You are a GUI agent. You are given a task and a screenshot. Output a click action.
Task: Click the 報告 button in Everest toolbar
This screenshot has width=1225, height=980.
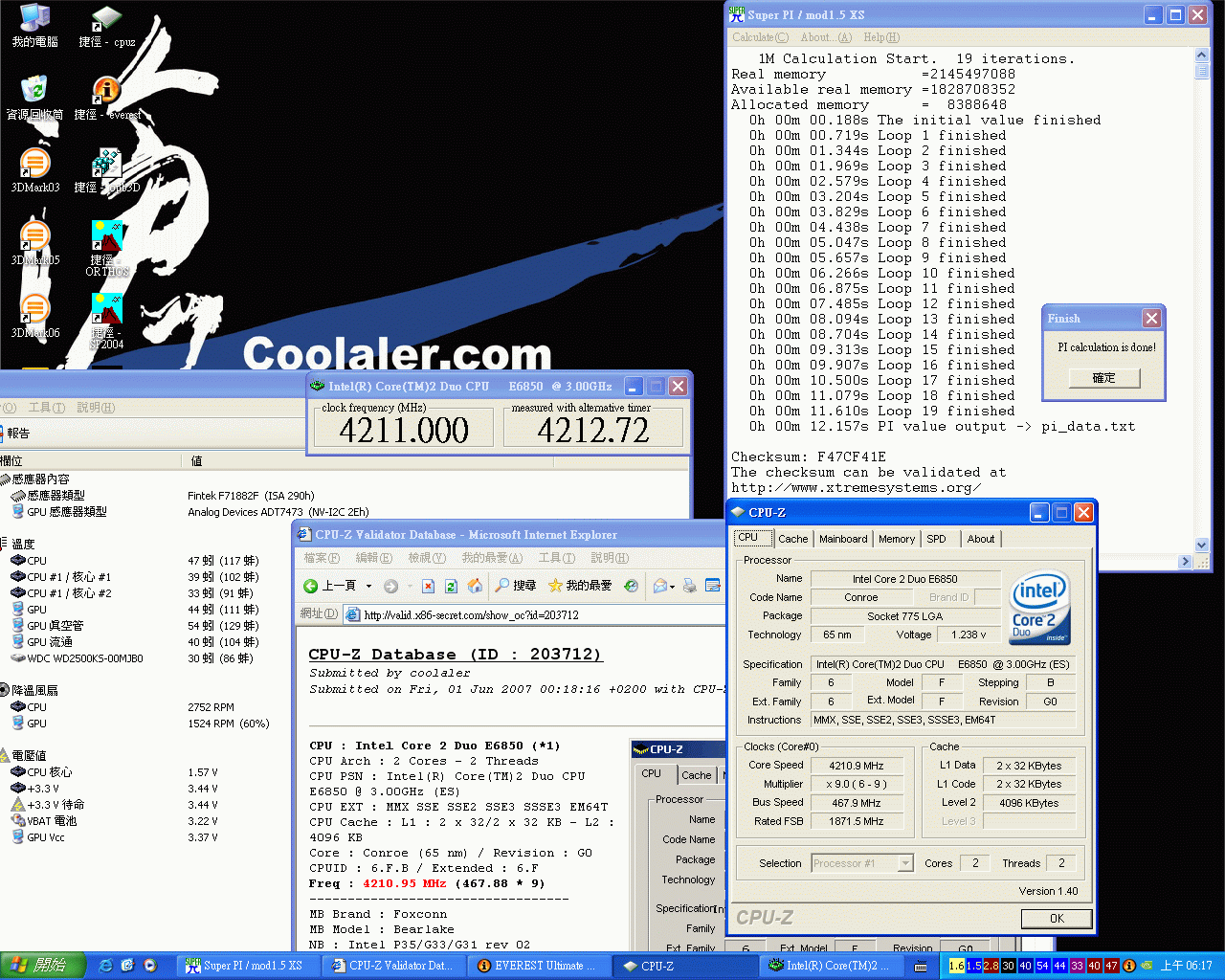pos(16,434)
